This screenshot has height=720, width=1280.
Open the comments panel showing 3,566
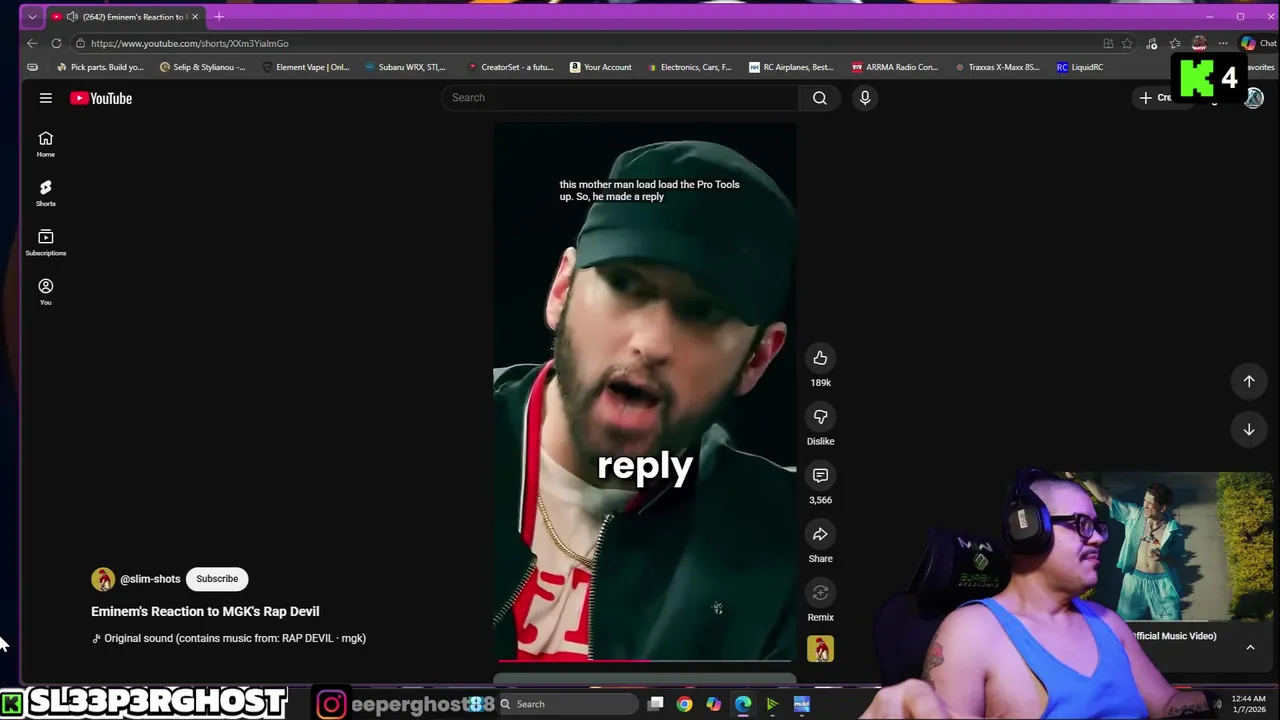tap(820, 475)
